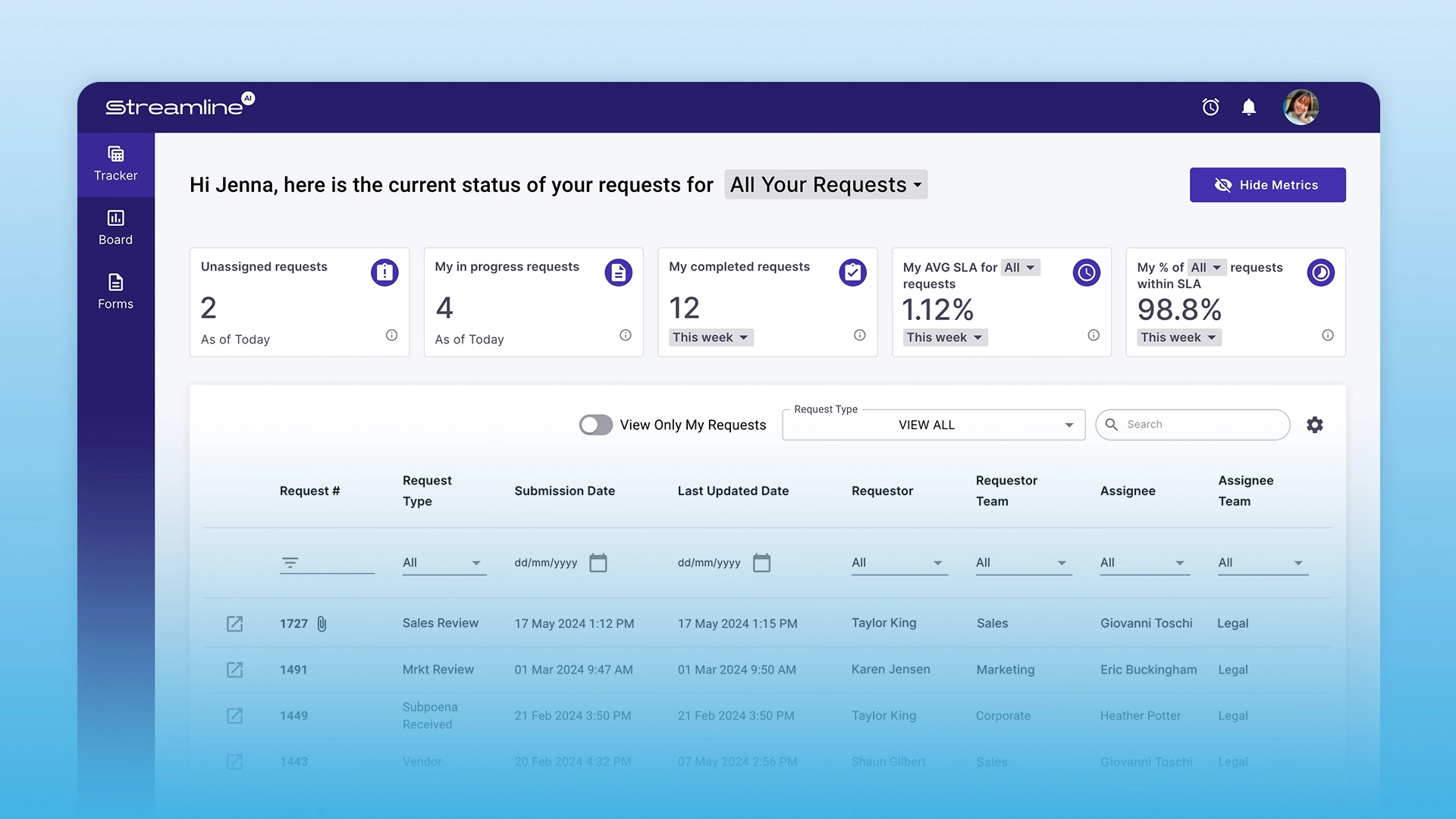Open the Tracker sidebar section
This screenshot has height=819, width=1456.
point(115,165)
